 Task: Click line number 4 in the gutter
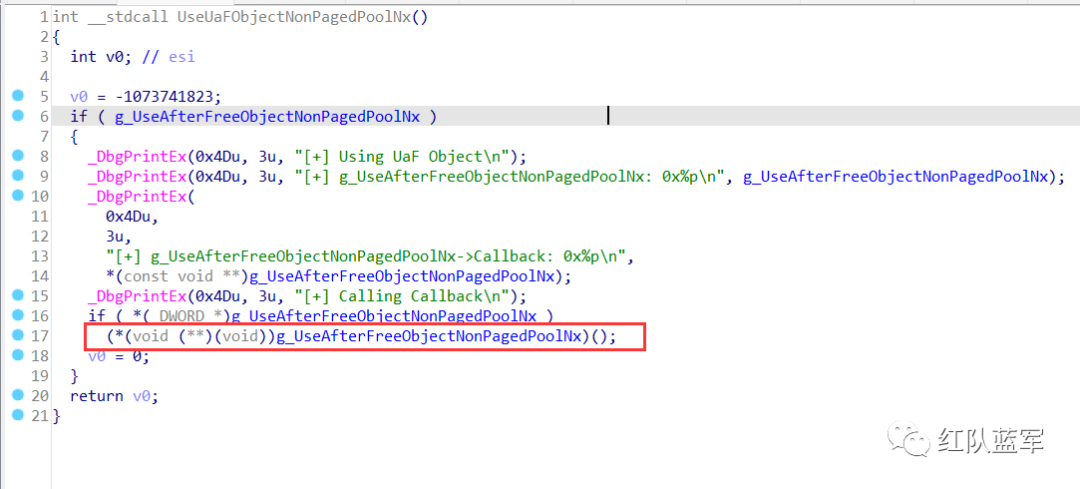coord(44,76)
